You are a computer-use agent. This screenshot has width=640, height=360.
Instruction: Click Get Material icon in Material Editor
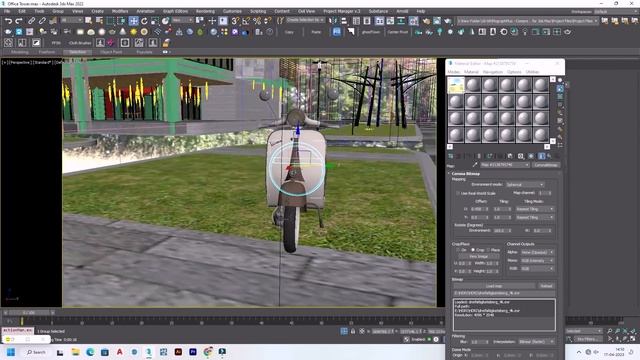click(451, 156)
